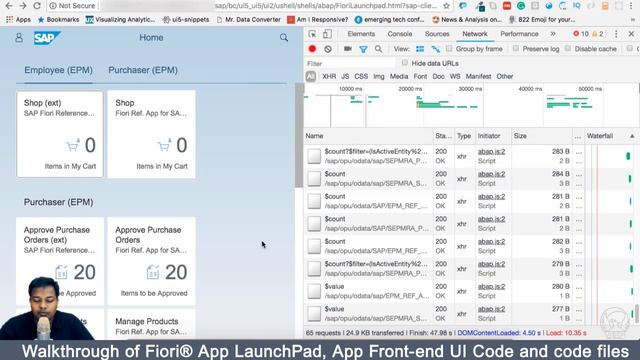Open the Shop (ext) tile
The height and width of the screenshot is (360, 640).
coord(60,134)
